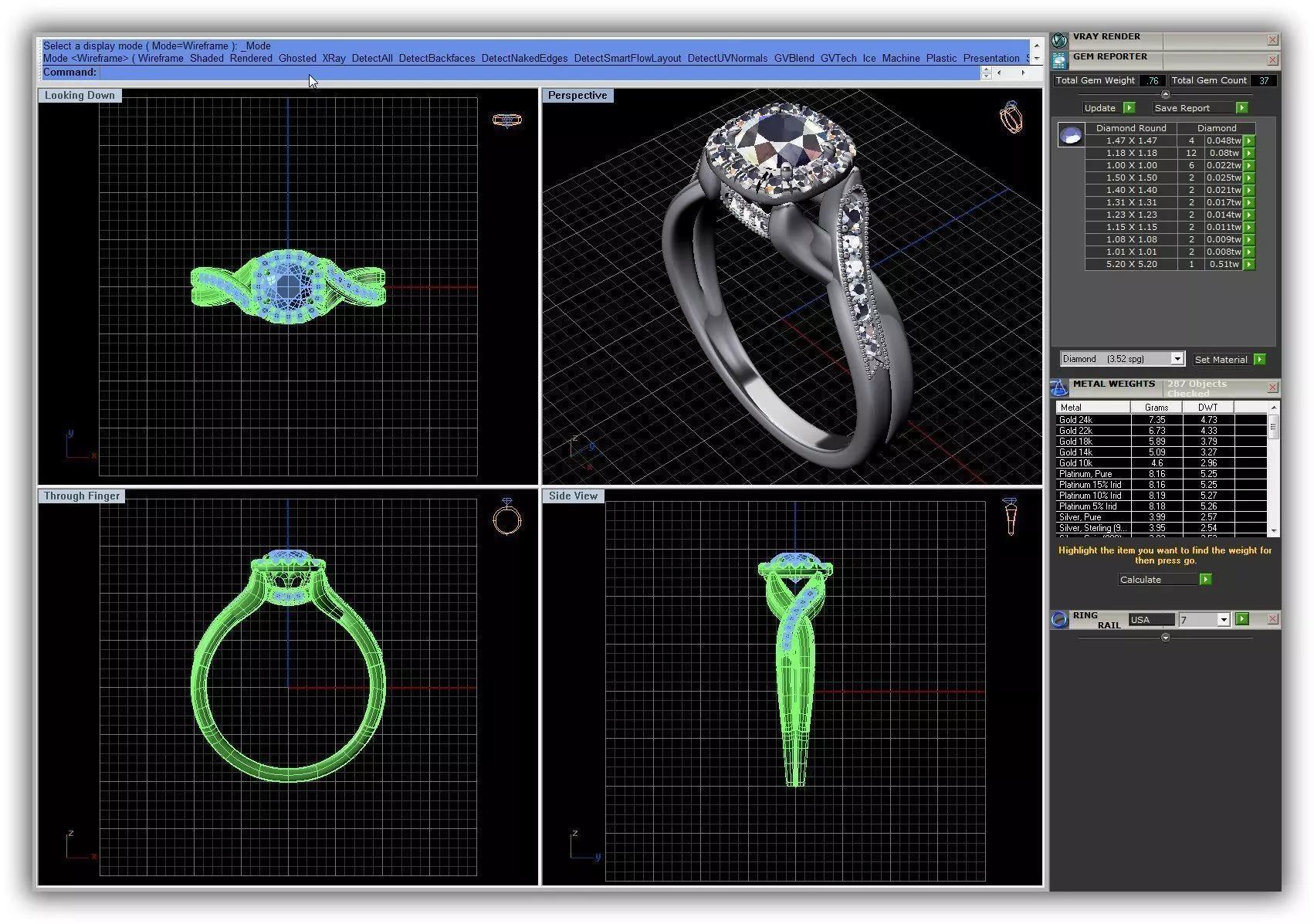Click in the Command input field
This screenshot has width=1314, height=924.
click(539, 73)
